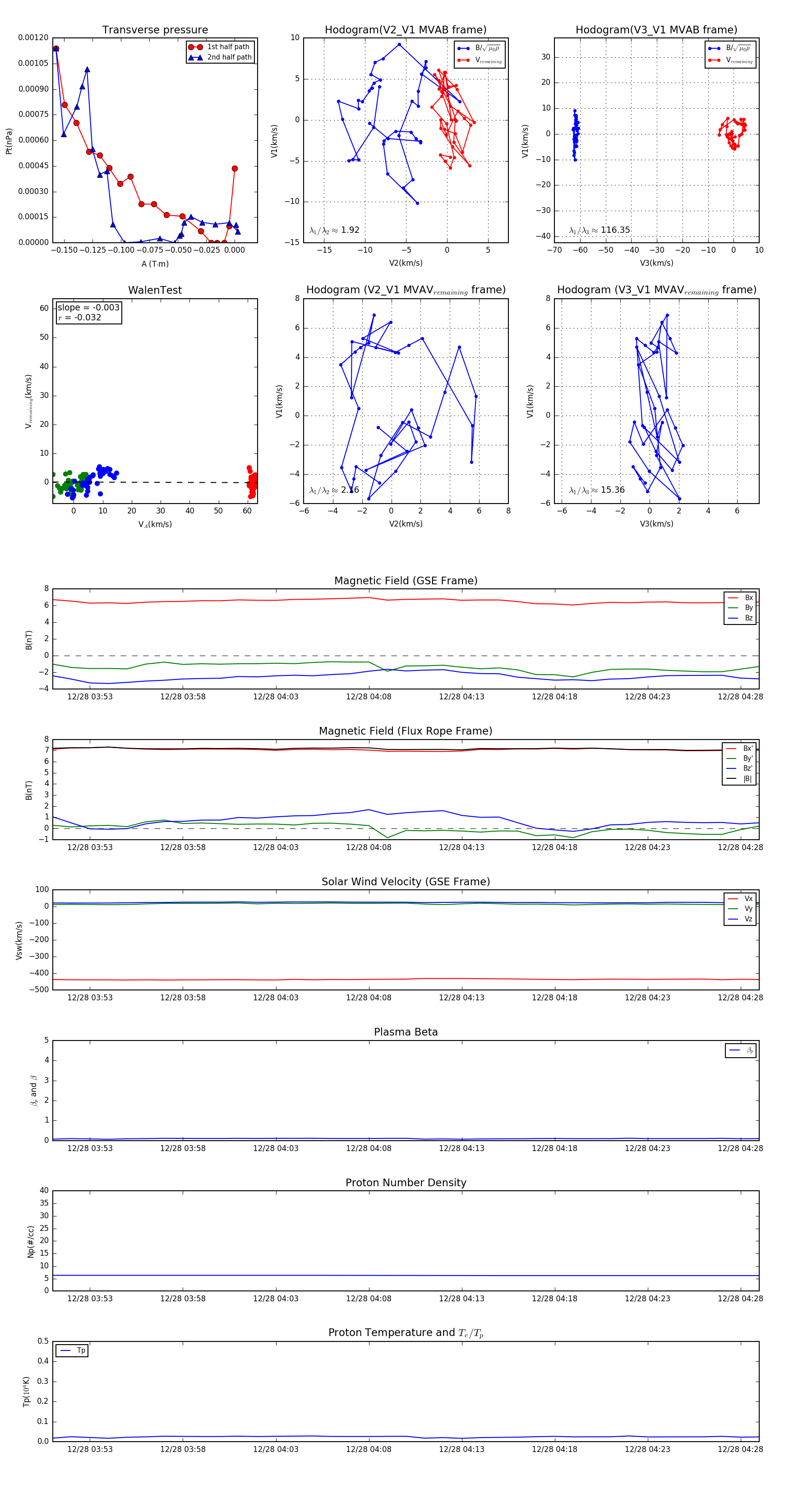Click 'By' legend entry in GSE field plot
Viewport: 812px width, 1489px height.
(740, 607)
